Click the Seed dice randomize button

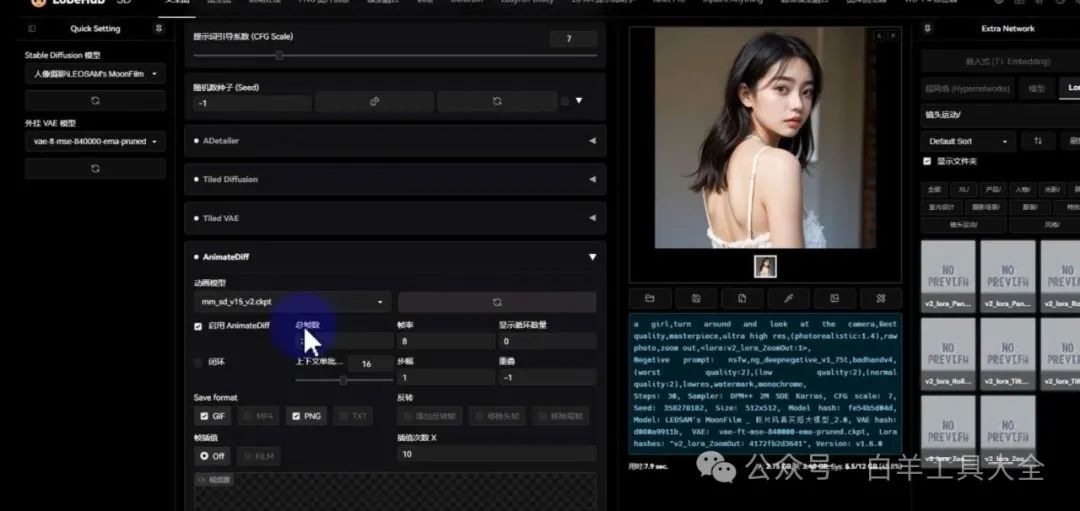tap(375, 101)
